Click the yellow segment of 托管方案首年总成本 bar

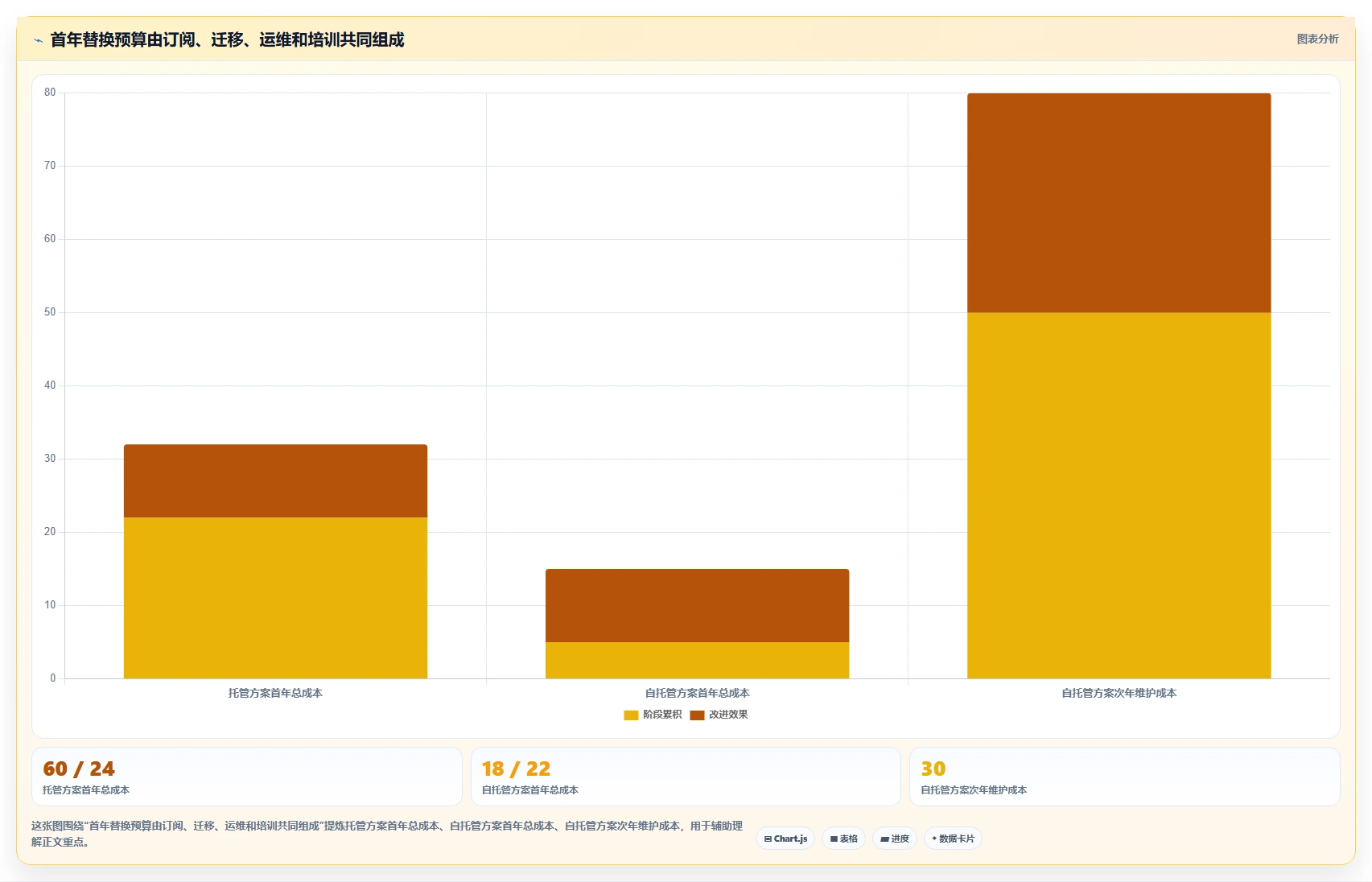(x=275, y=598)
